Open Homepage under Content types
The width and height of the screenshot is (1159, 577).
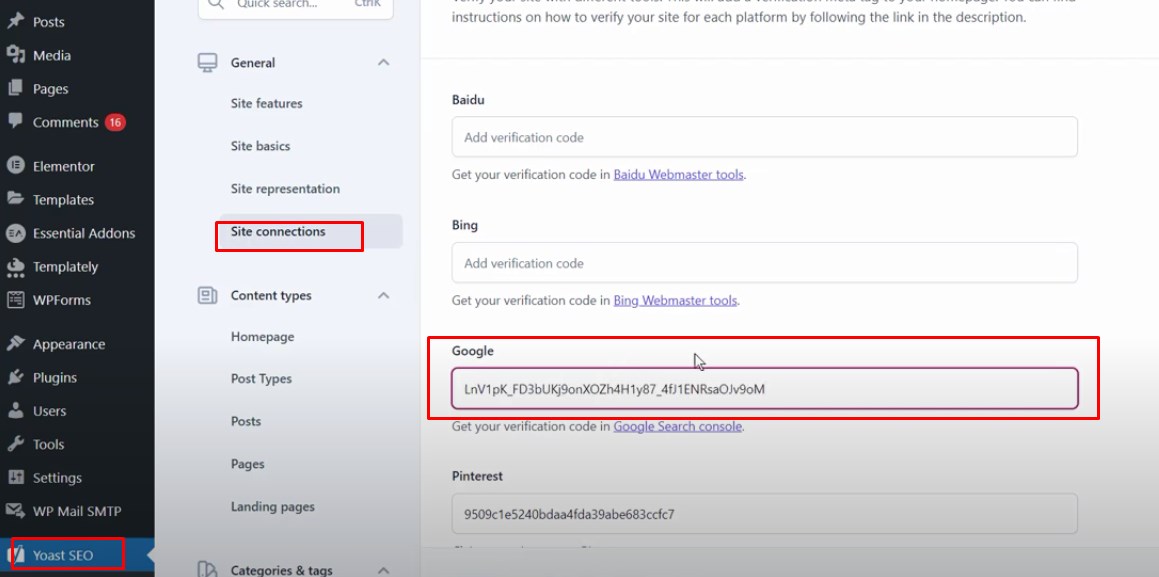(x=262, y=337)
